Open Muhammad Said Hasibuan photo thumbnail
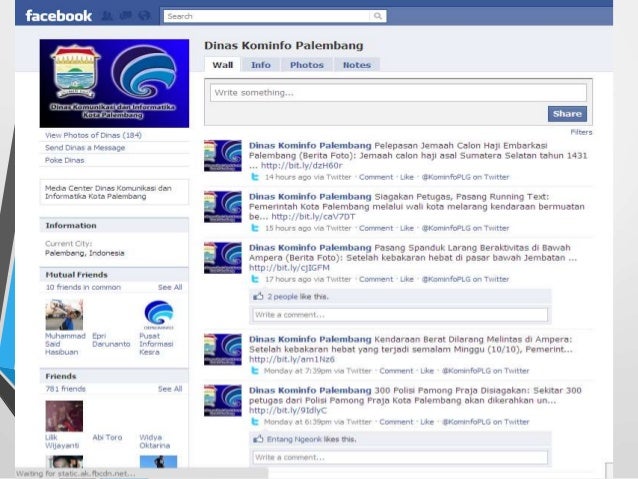The height and width of the screenshot is (479, 638). (64, 315)
